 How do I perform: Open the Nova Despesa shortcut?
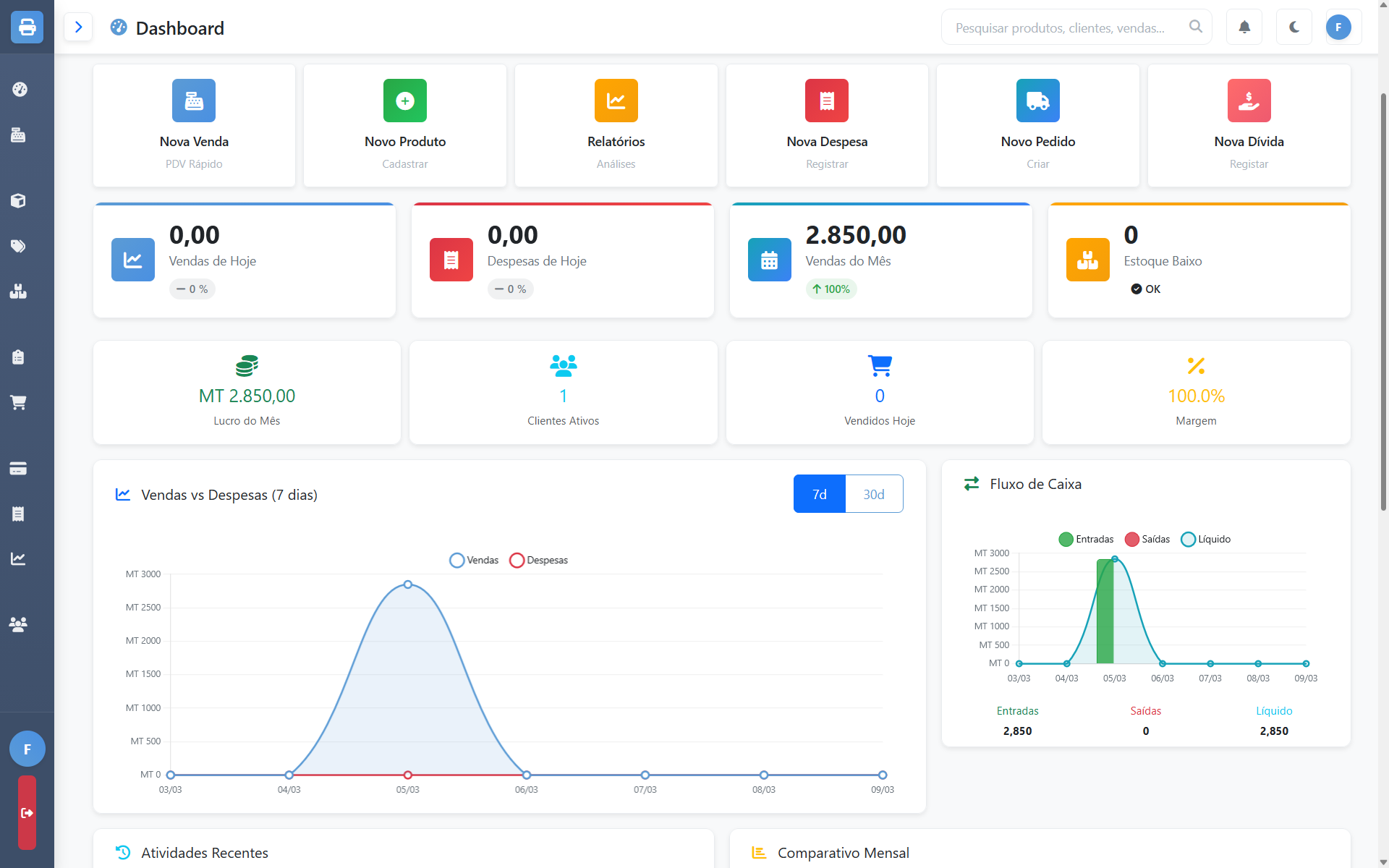pos(827,125)
